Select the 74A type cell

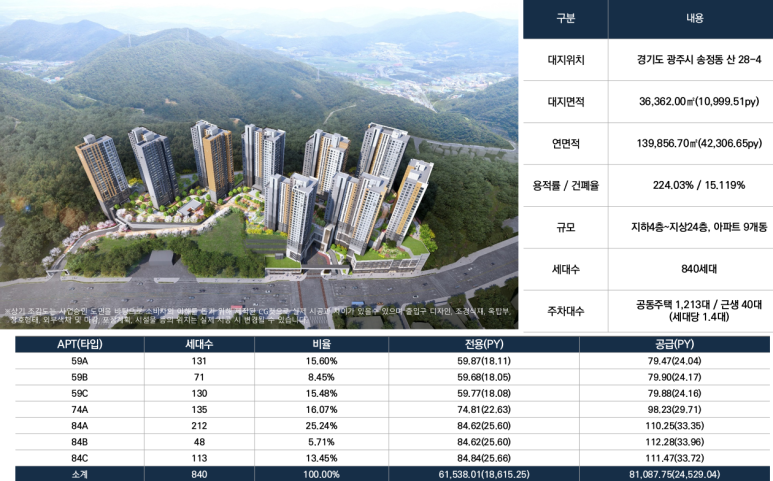(x=79, y=410)
